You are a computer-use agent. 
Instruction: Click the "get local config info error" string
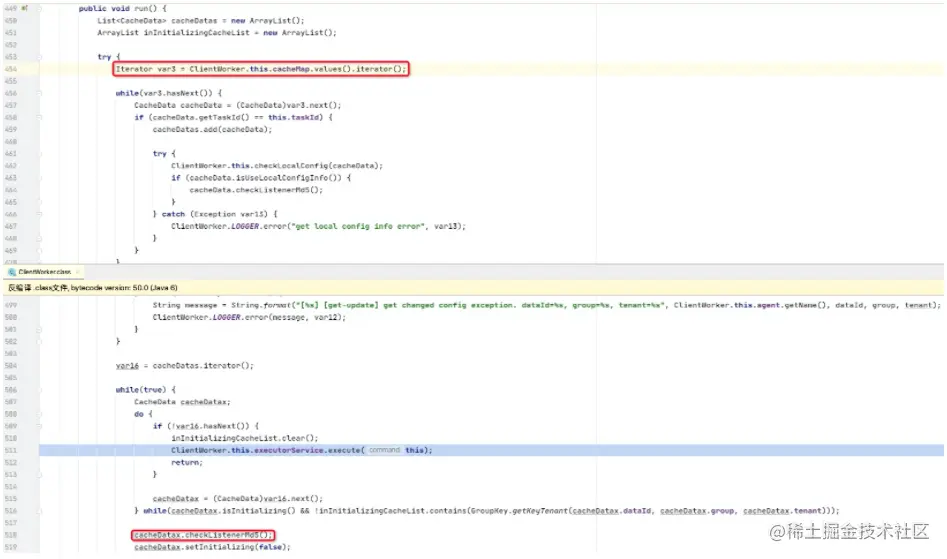pos(359,226)
